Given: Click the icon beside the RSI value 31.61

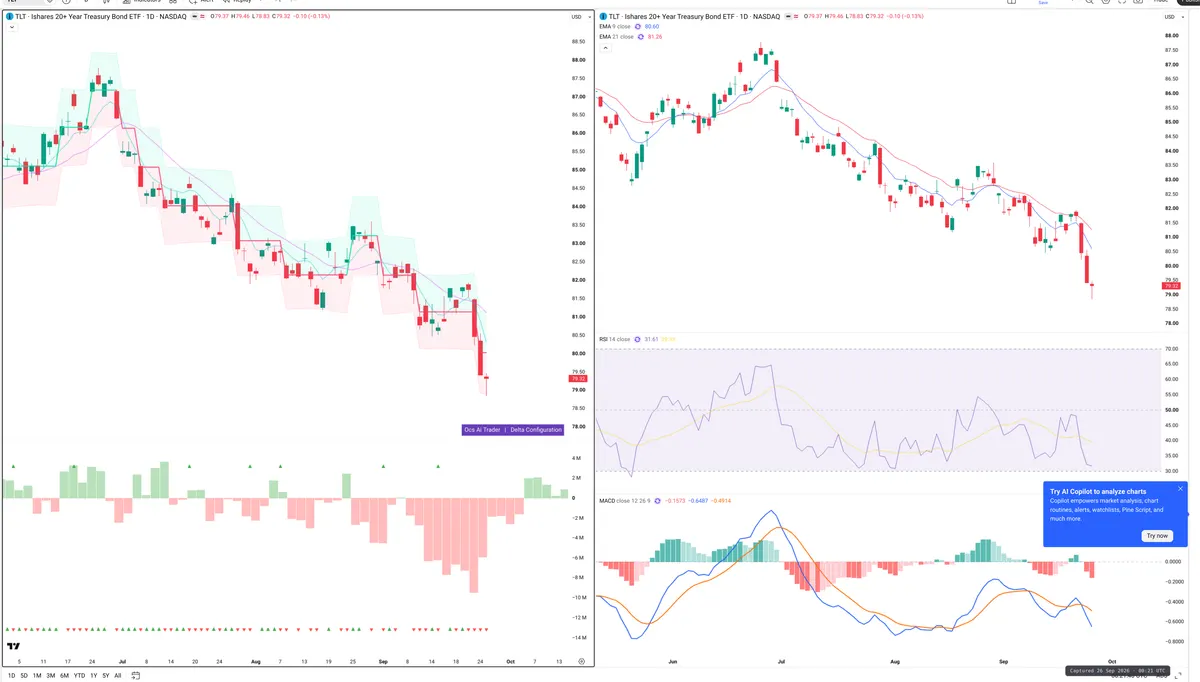Looking at the screenshot, I should click(638, 339).
